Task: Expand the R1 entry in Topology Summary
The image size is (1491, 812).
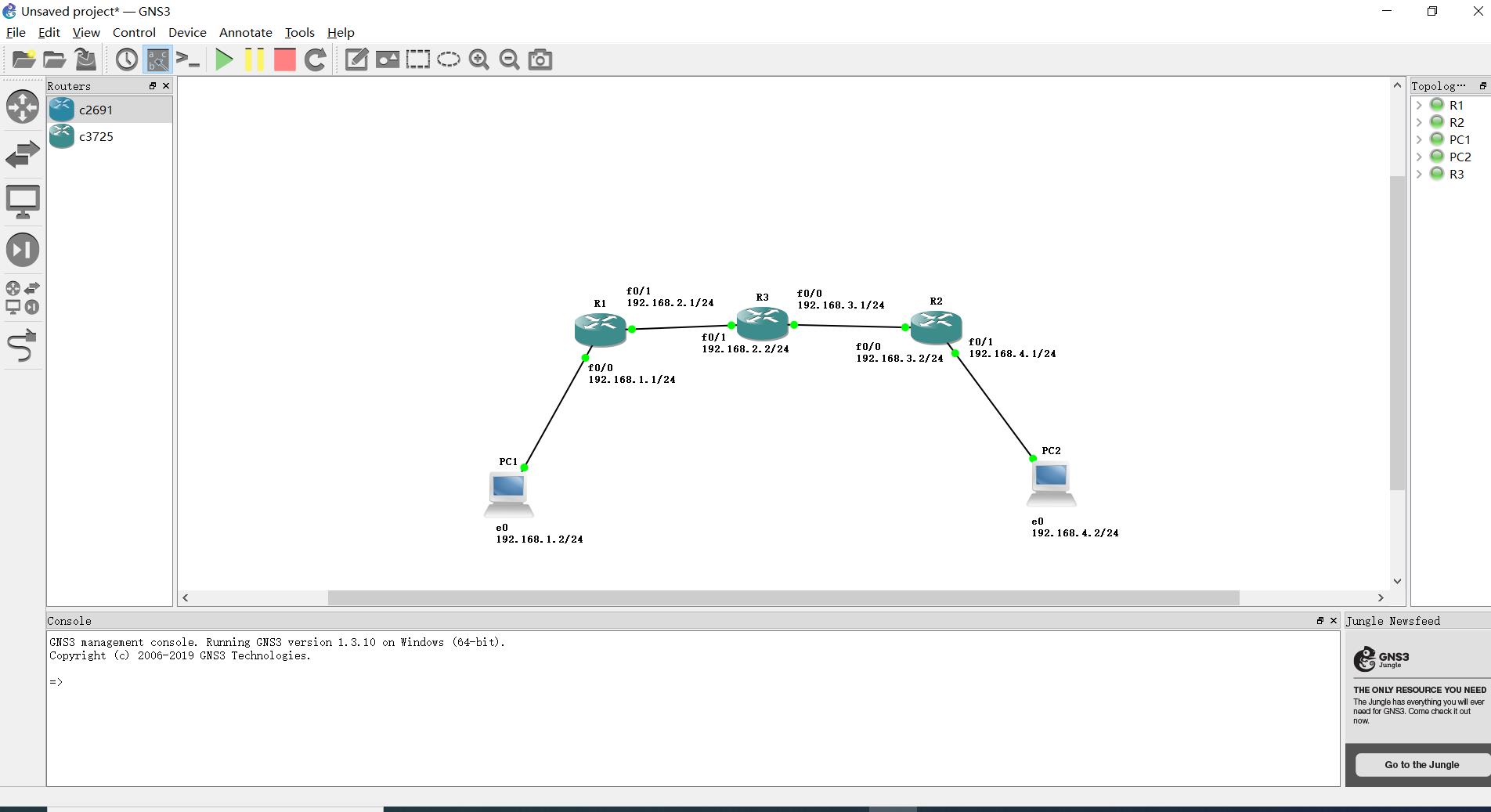Action: coord(1420,105)
